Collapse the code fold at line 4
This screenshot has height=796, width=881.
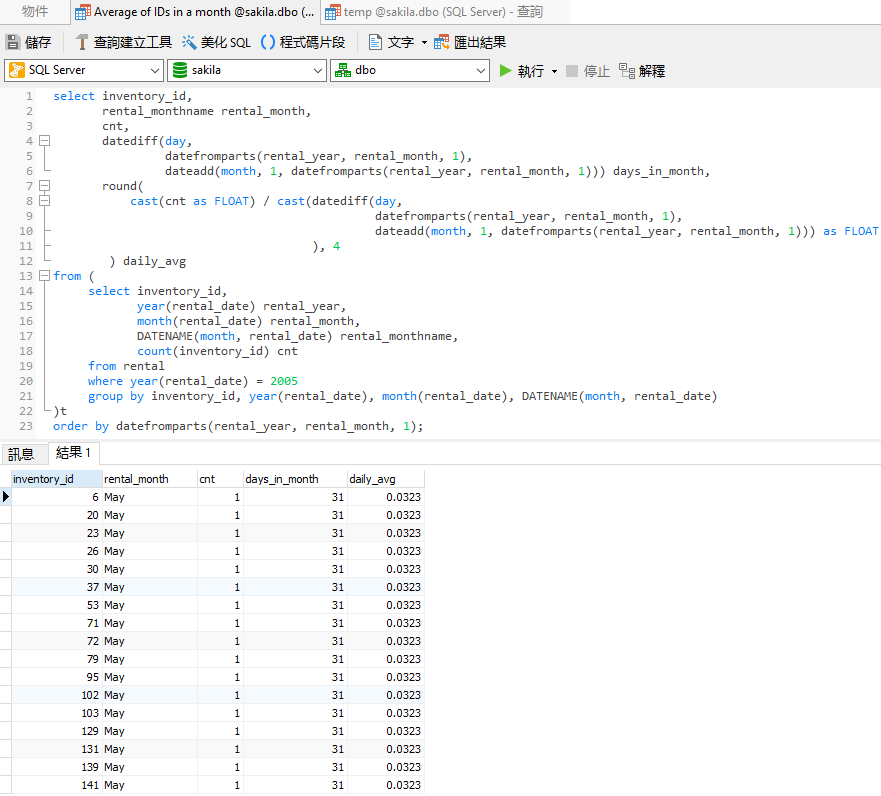pos(46,141)
